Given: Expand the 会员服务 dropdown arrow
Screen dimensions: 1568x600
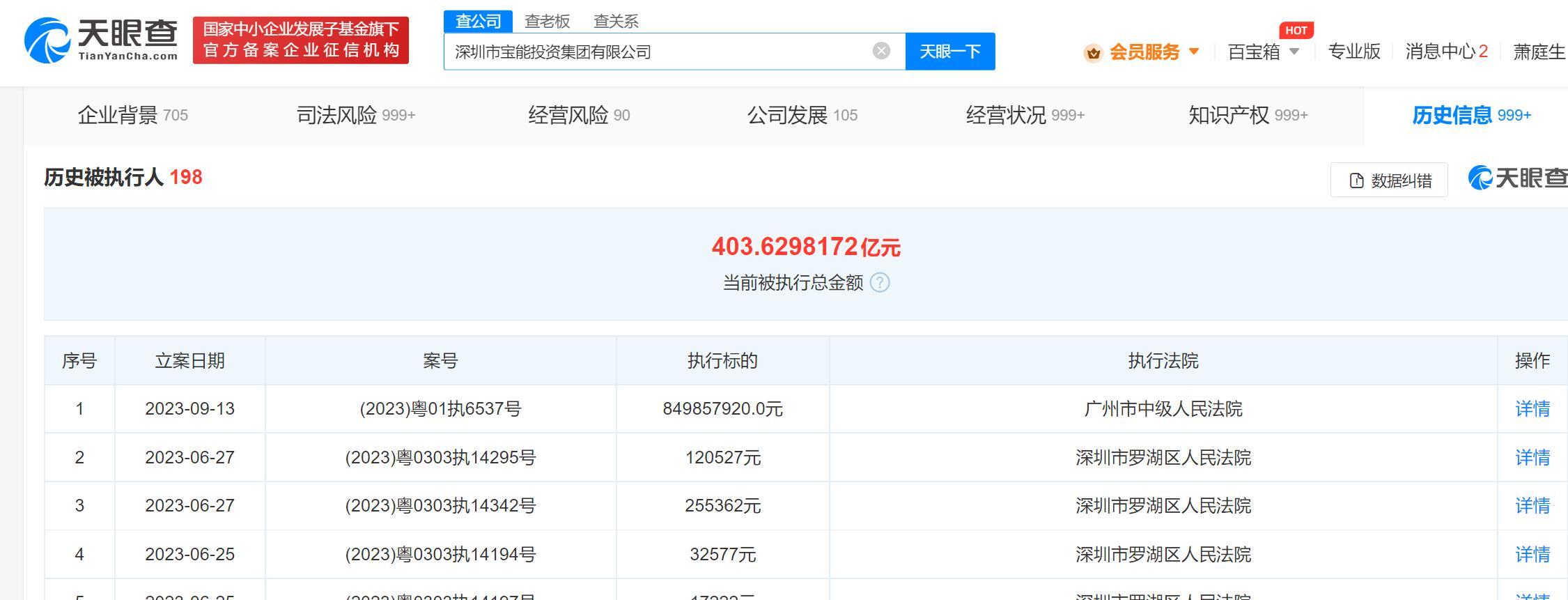Looking at the screenshot, I should click(x=1193, y=52).
